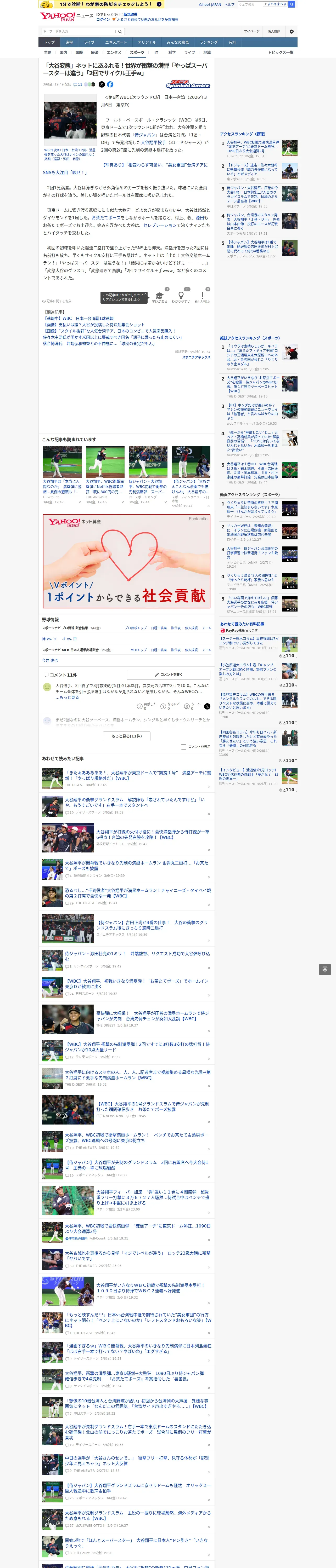Click the magnifier icon in the keyword search
Image resolution: width=336 pixels, height=1568 pixels.
coord(120,32)
